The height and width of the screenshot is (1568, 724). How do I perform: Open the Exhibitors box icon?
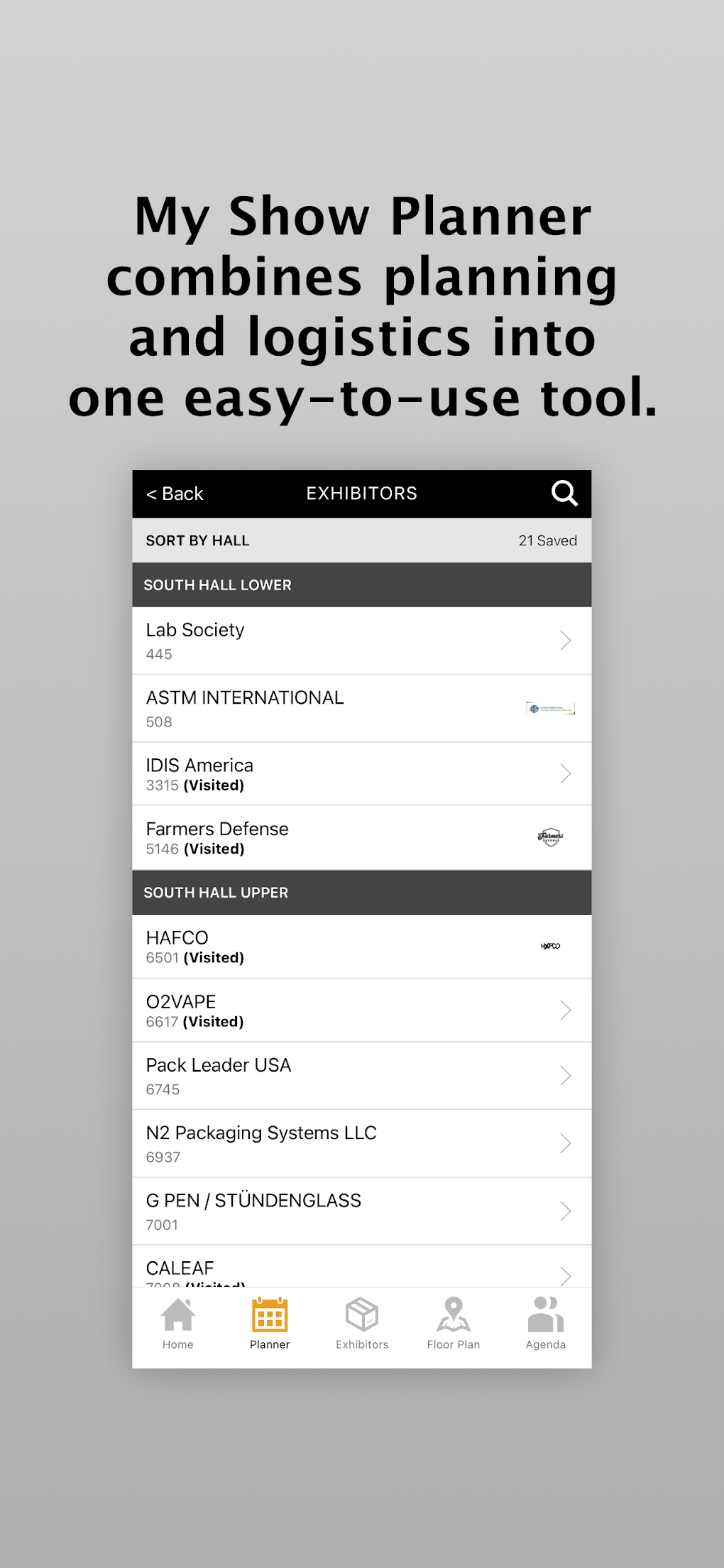pos(362,1315)
